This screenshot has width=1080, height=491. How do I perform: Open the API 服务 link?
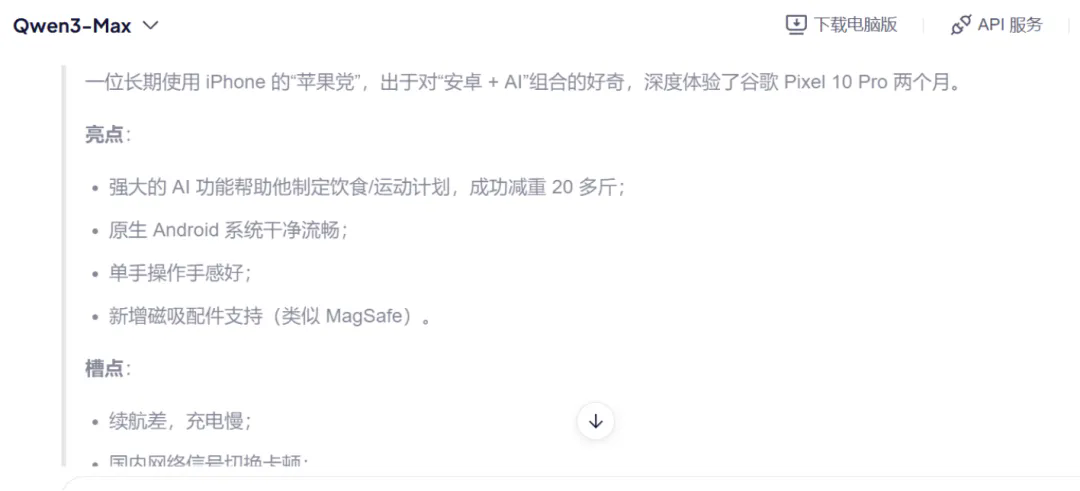click(x=997, y=25)
